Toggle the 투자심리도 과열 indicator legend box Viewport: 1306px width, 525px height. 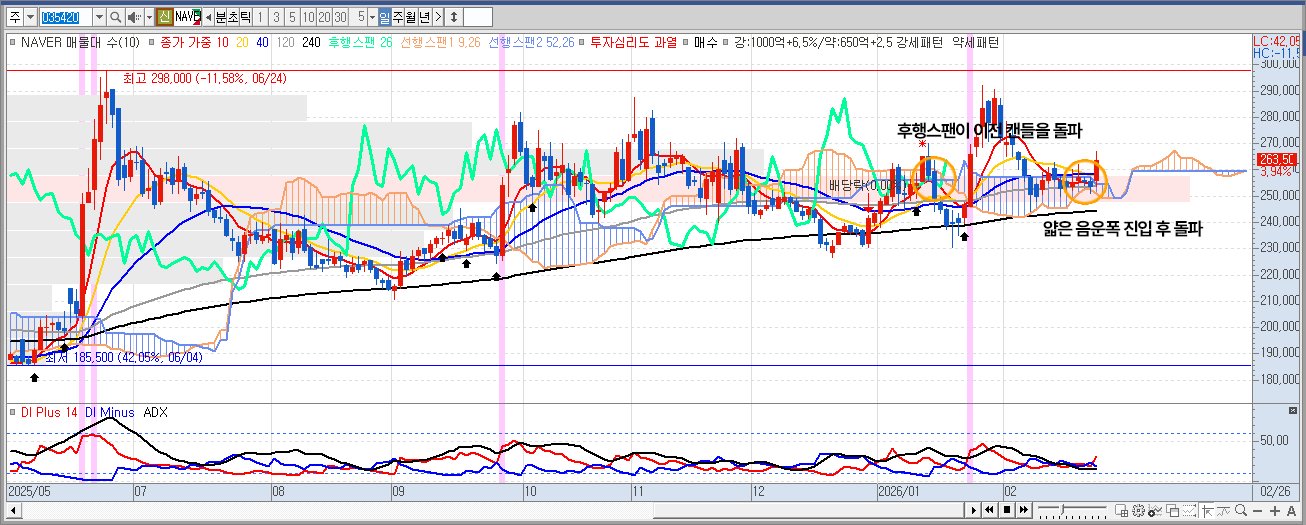pyautogui.click(x=583, y=43)
